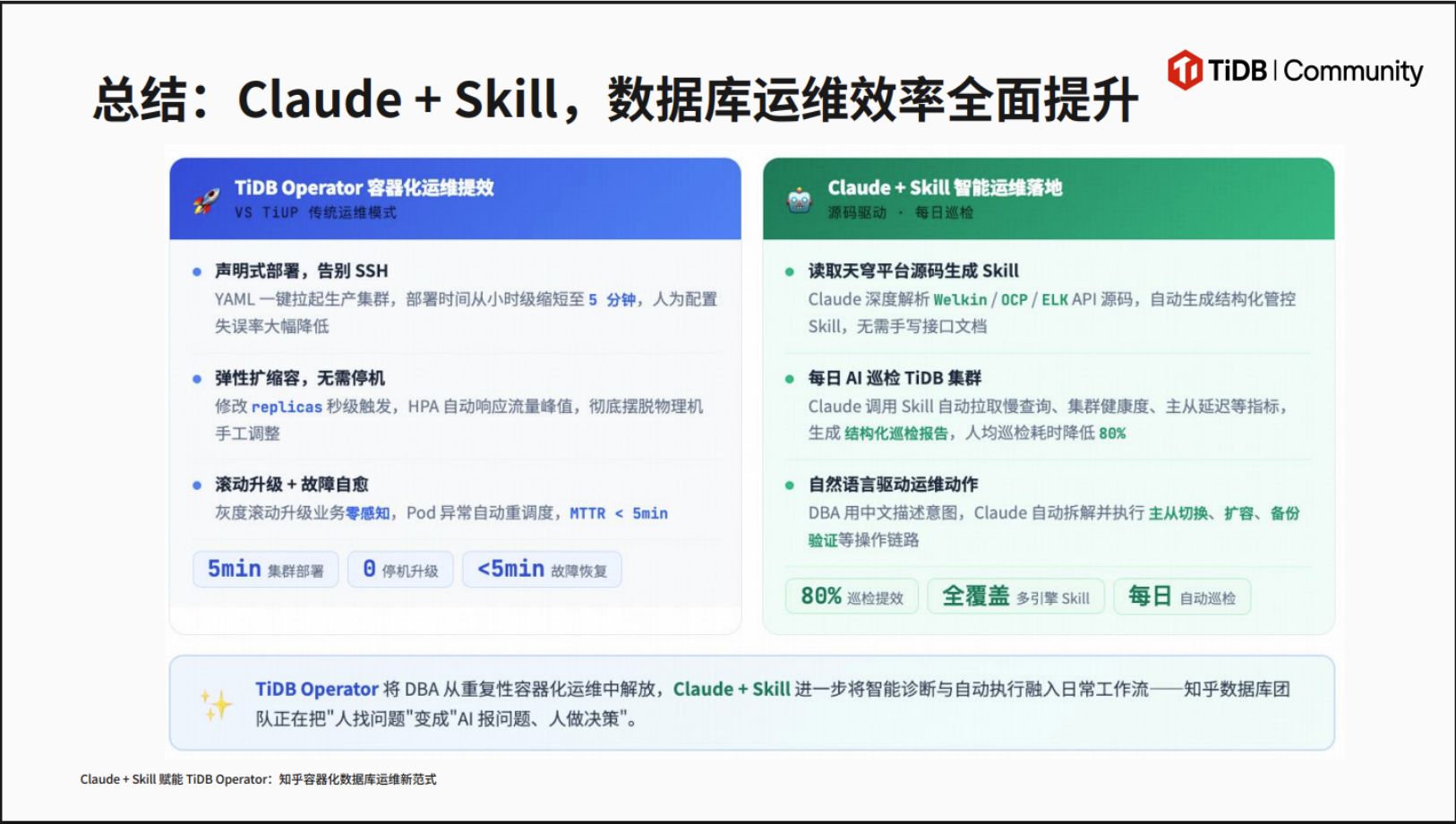Select the 0 停机升级 badge

click(x=400, y=570)
